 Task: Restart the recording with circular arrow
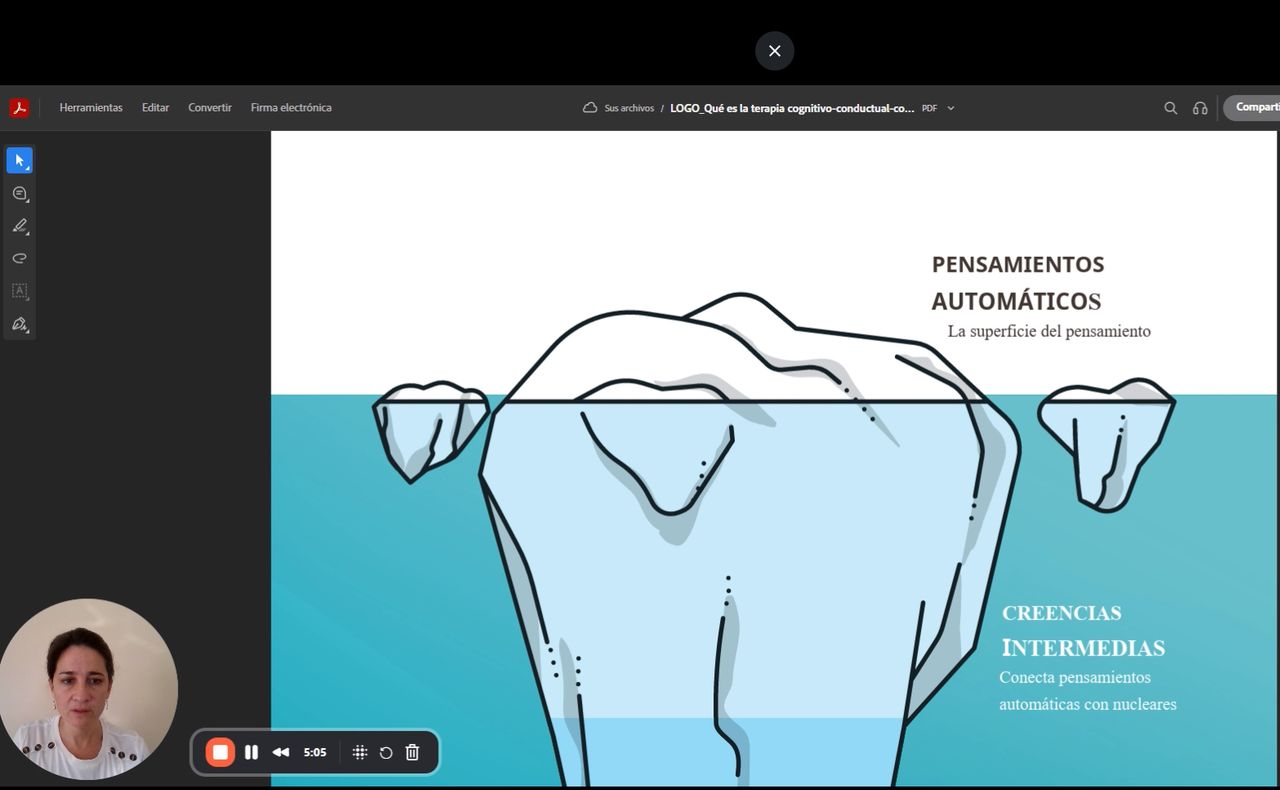pos(386,752)
